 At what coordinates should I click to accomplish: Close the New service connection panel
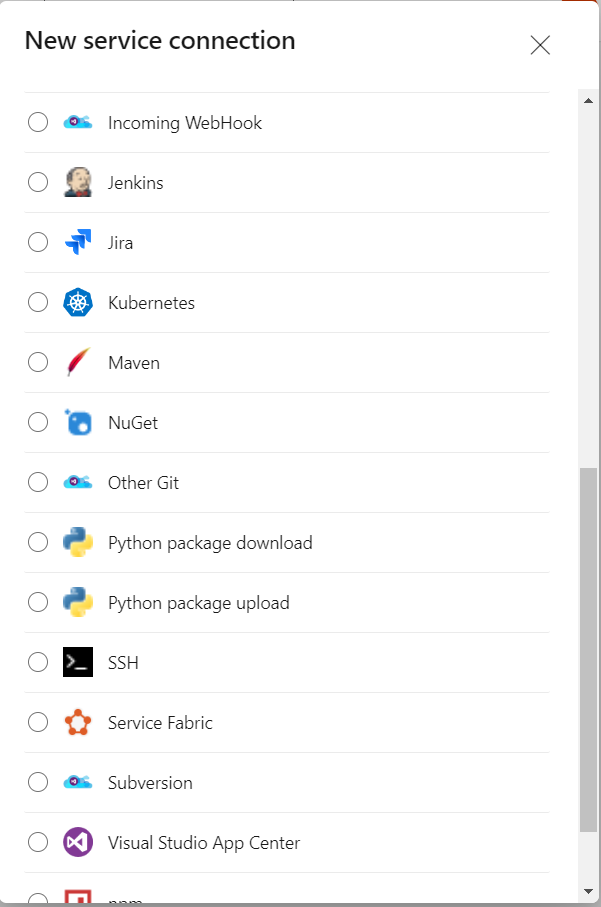(540, 45)
